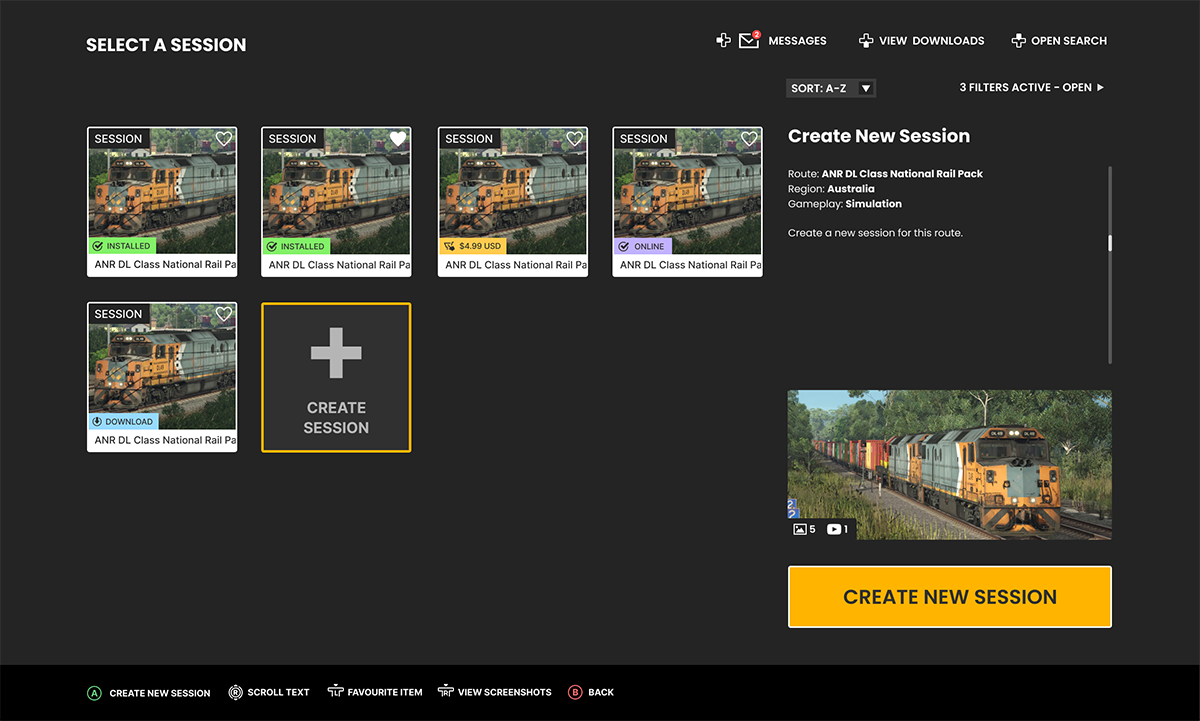Image resolution: width=1200 pixels, height=721 pixels.
Task: Unfavourite the second session's filled heart
Action: point(398,139)
